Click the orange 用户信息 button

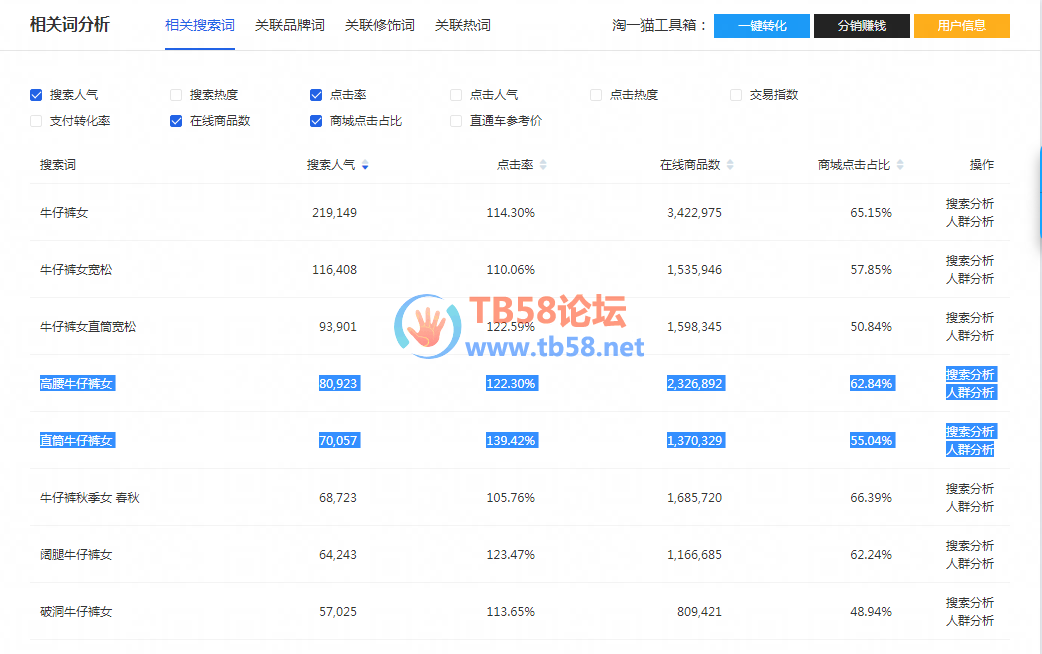click(961, 26)
